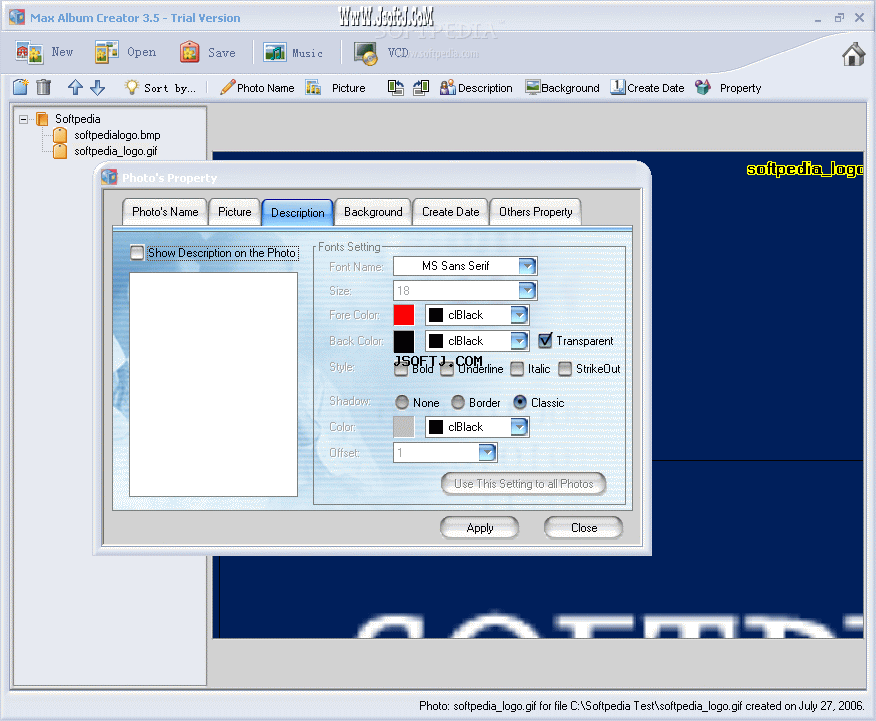The image size is (876, 721).
Task: Go to the home icon
Action: (853, 54)
